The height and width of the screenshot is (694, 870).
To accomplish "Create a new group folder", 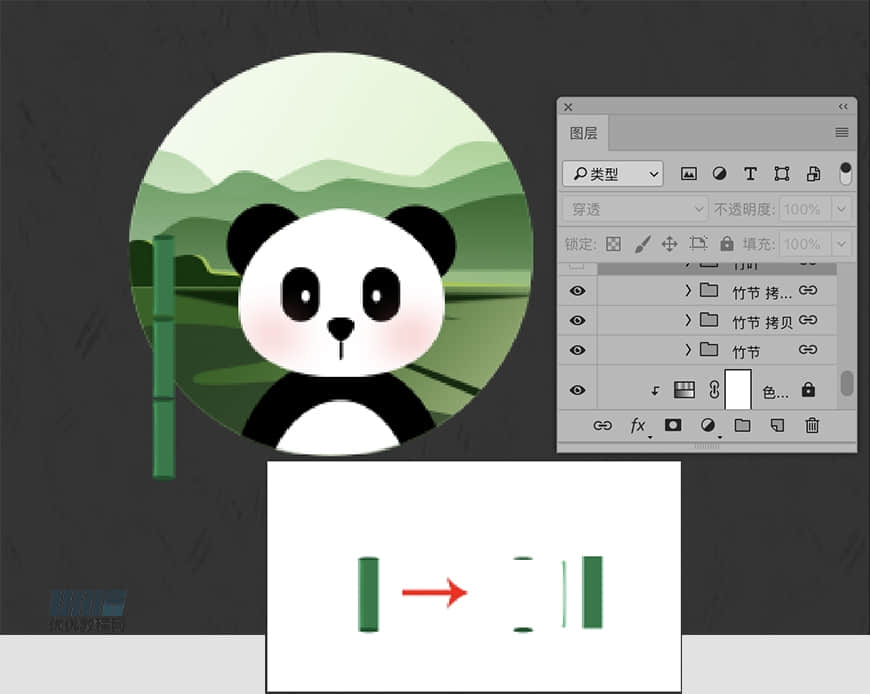I will click(742, 426).
